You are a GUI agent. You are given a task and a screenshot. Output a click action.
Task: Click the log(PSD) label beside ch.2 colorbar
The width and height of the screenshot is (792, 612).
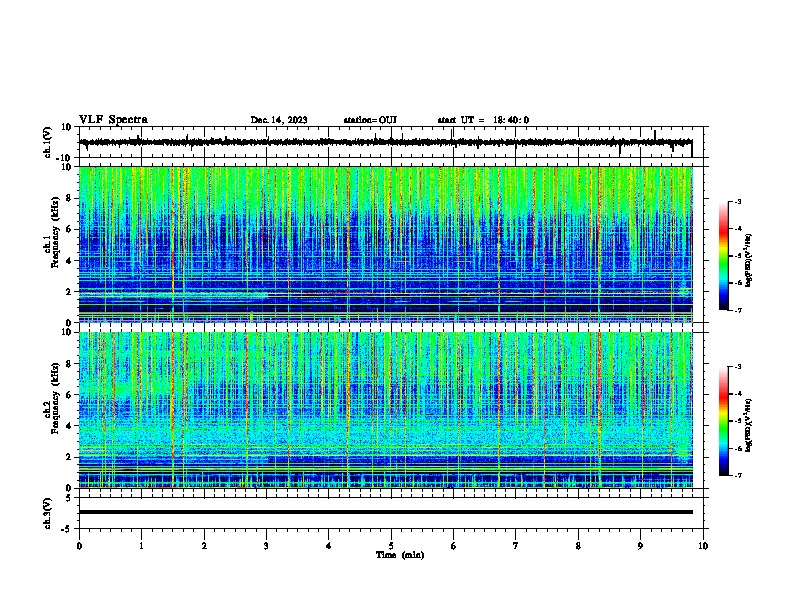tap(749, 425)
